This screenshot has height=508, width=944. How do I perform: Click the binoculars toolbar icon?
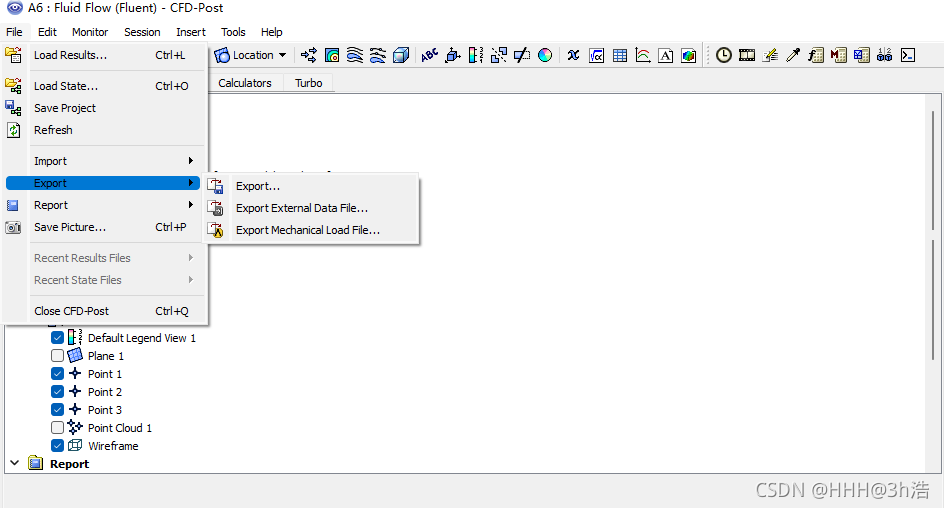[884, 55]
